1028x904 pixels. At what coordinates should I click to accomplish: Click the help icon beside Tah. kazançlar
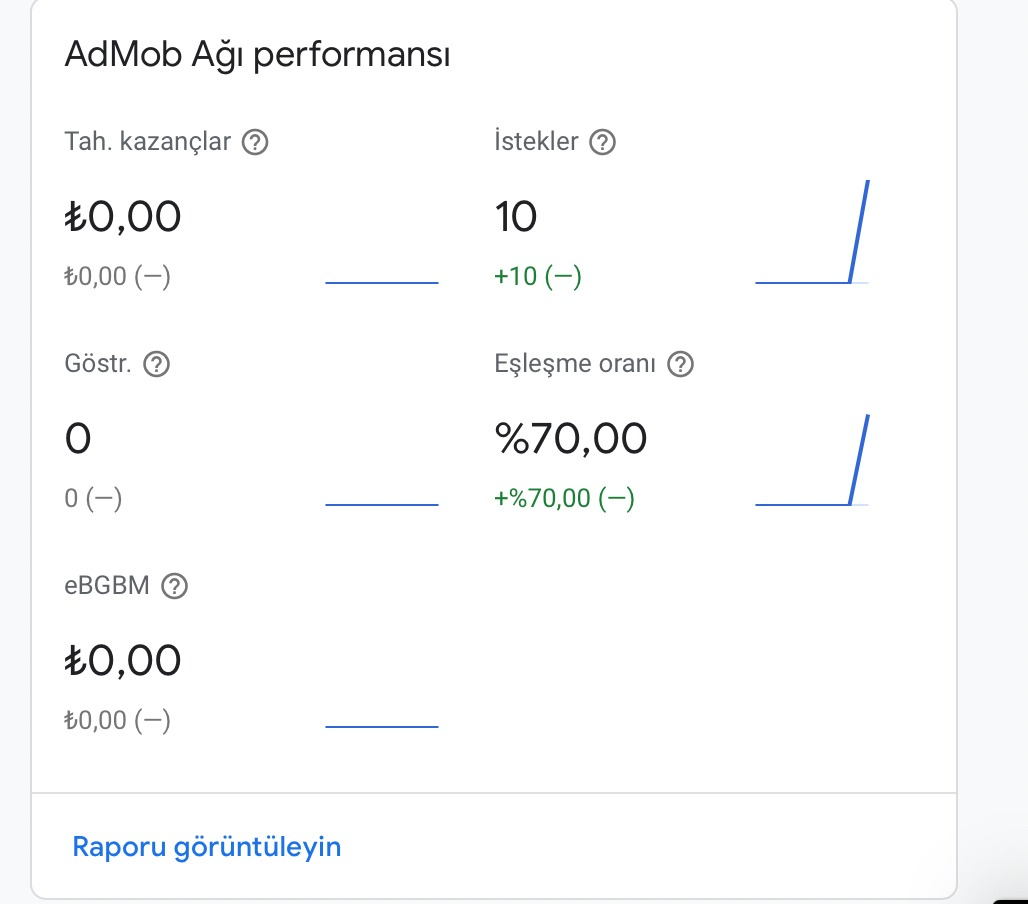256,142
